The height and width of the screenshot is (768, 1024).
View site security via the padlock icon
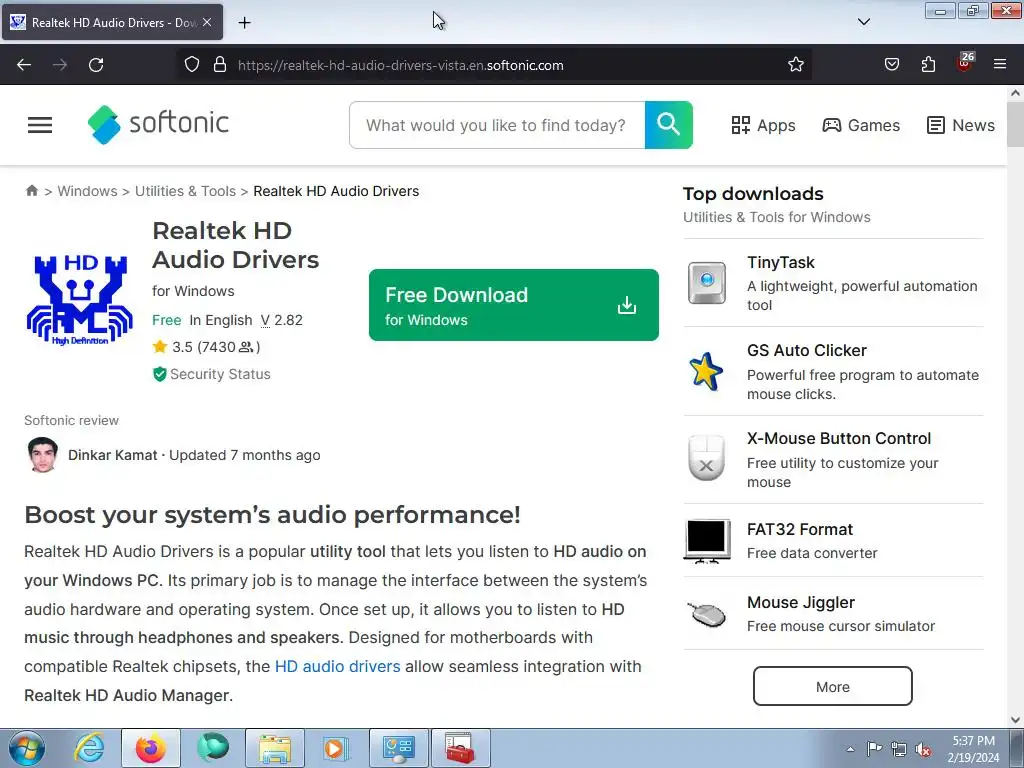tap(220, 65)
